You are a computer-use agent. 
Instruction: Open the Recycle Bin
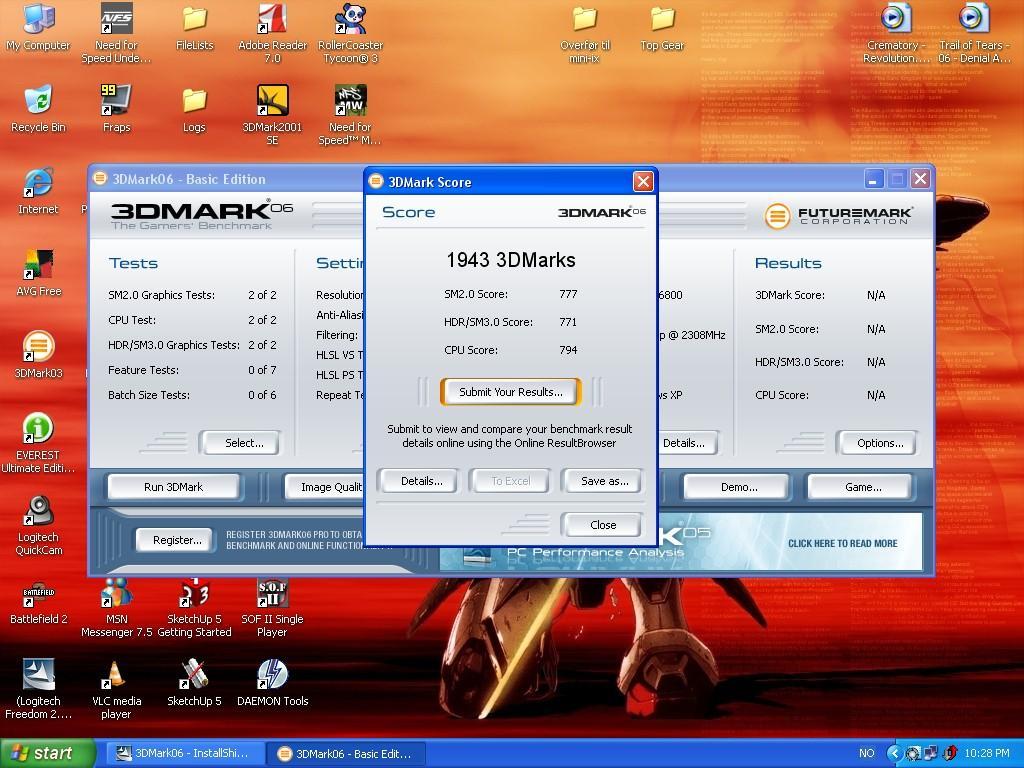[39, 109]
